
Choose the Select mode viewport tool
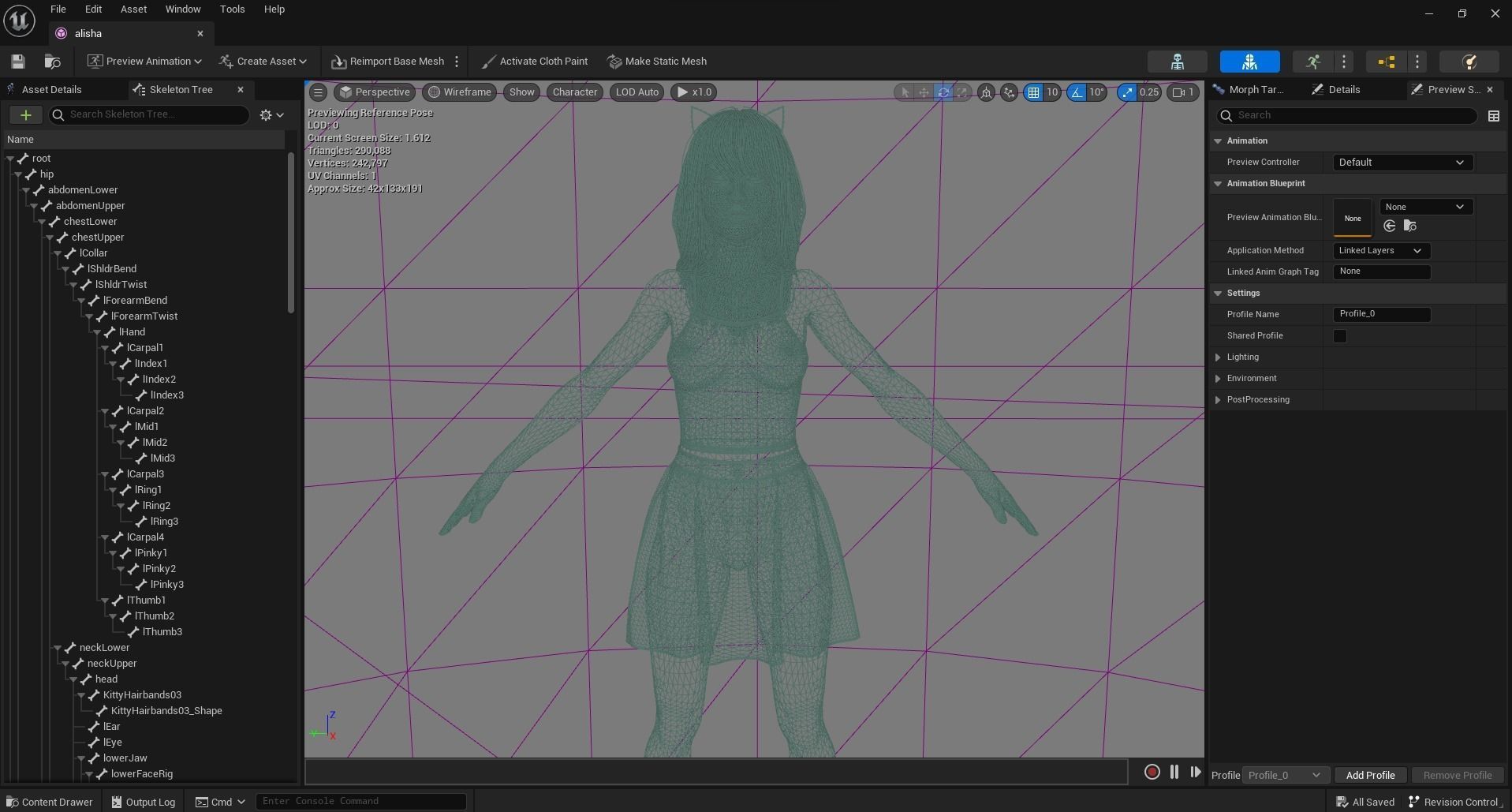(905, 92)
